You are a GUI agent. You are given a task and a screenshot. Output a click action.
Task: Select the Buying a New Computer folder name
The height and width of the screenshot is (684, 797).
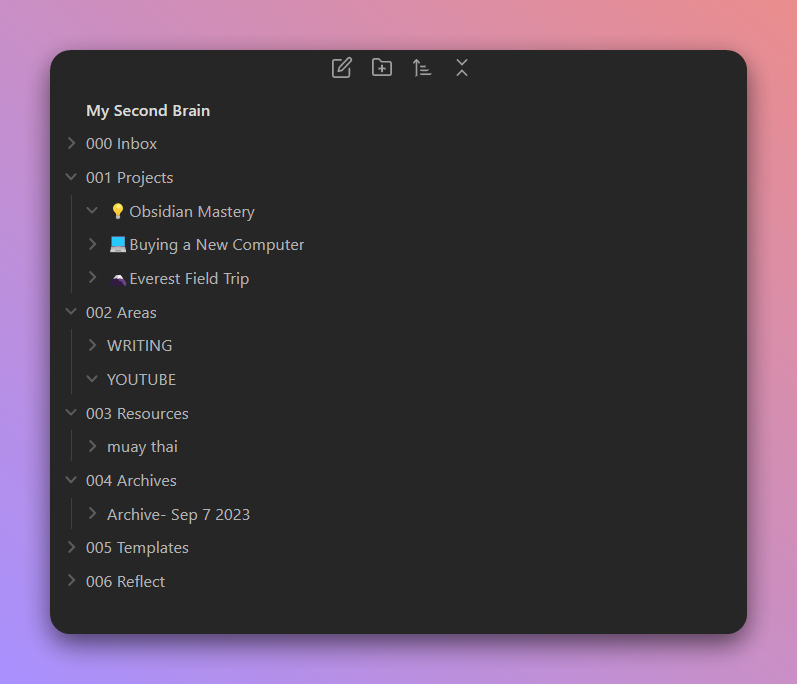[217, 245]
